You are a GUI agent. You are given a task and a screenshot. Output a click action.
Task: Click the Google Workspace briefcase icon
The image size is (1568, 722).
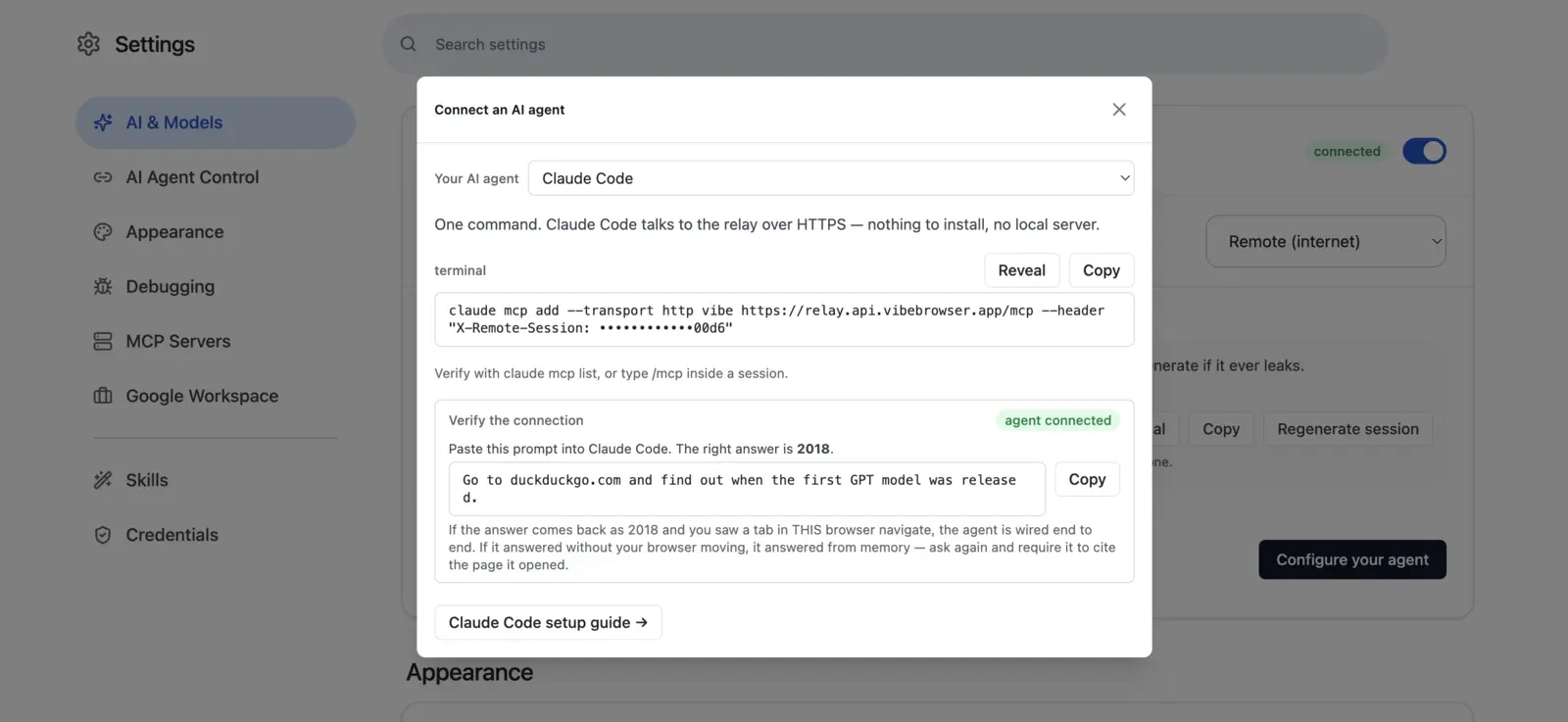click(x=103, y=396)
